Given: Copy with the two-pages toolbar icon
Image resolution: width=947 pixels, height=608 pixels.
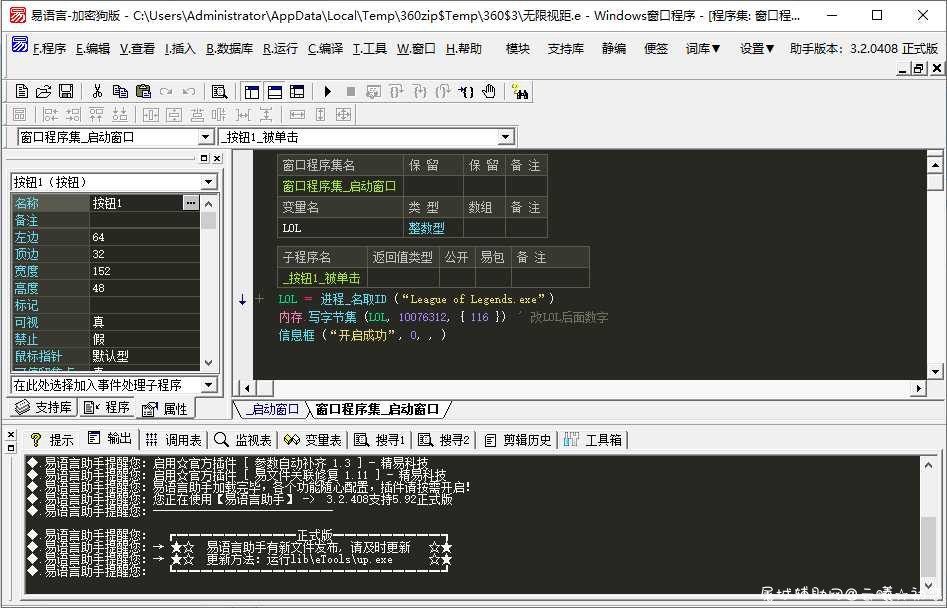Looking at the screenshot, I should coord(120,92).
